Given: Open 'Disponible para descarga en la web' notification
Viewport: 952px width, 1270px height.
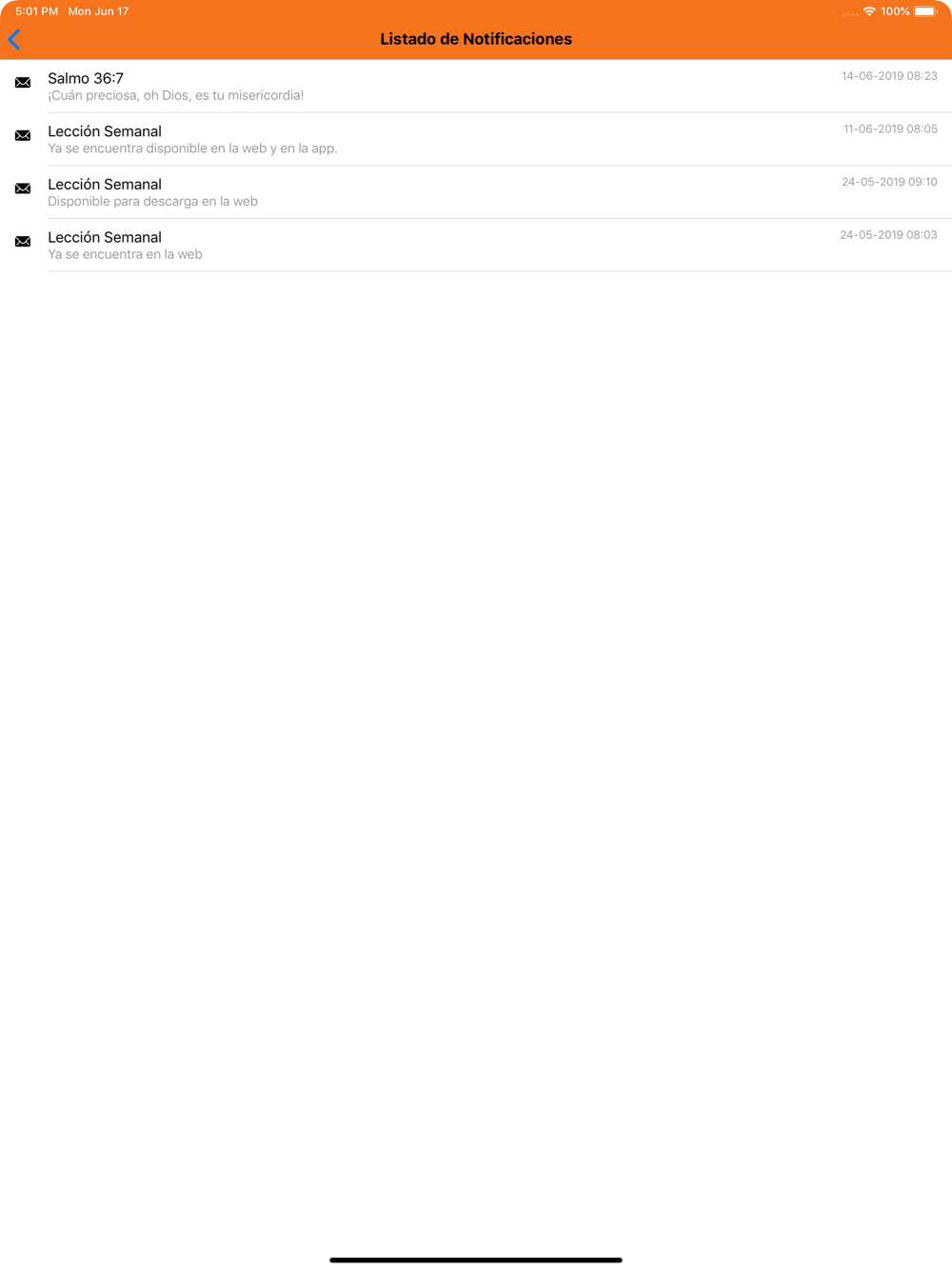Looking at the screenshot, I should point(476,192).
